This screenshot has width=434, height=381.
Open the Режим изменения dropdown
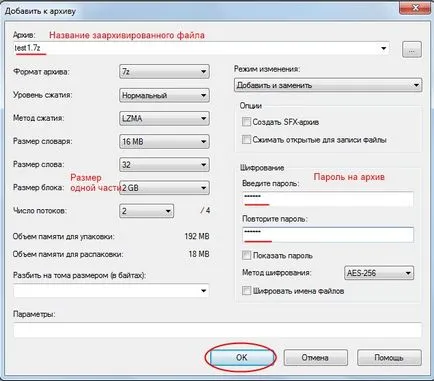(x=328, y=85)
